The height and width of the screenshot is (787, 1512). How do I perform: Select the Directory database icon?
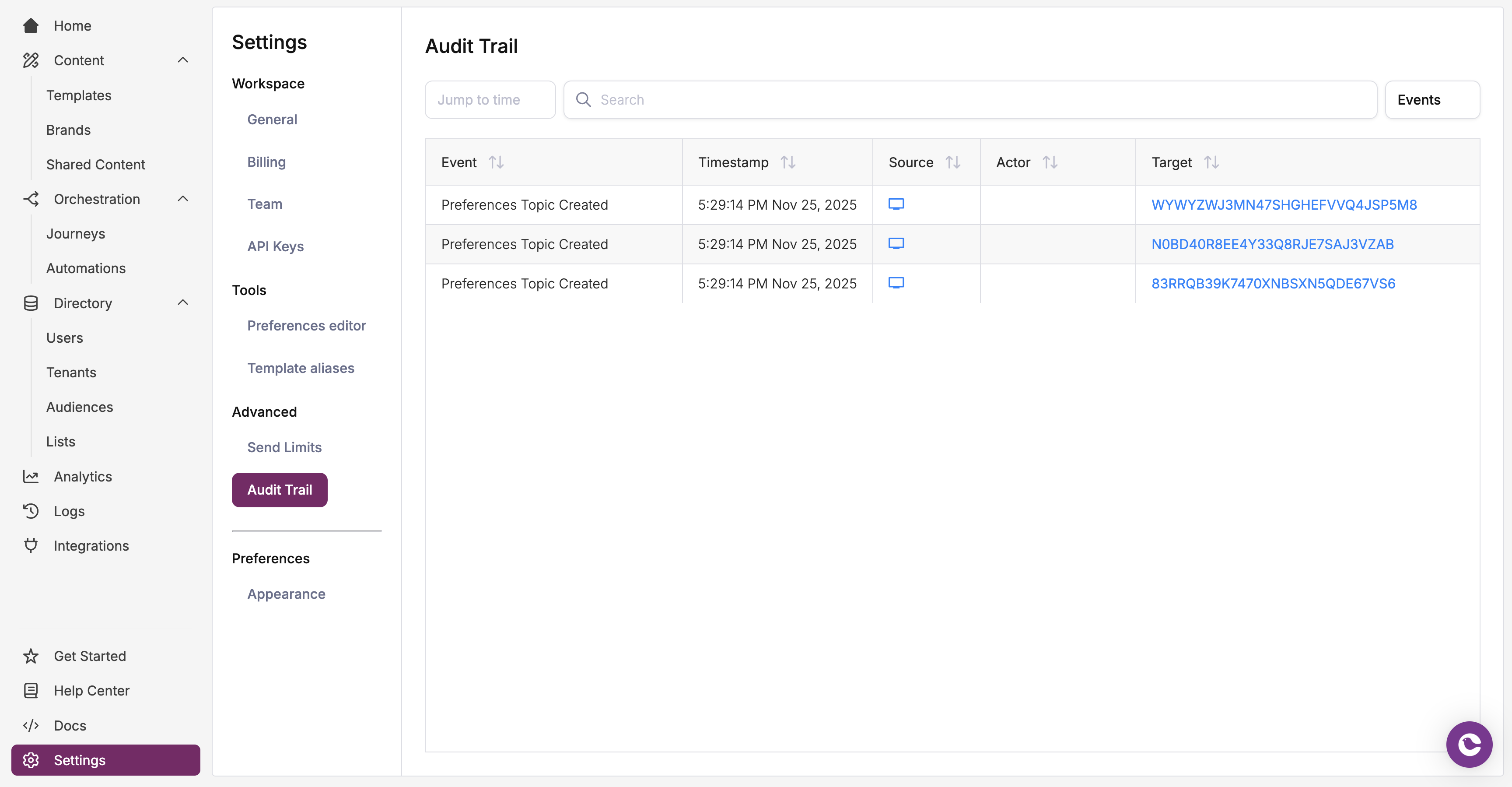pyautogui.click(x=31, y=303)
